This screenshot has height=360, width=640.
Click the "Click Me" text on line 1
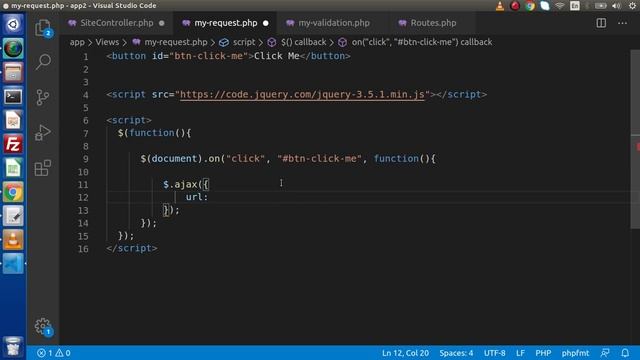click(x=276, y=56)
